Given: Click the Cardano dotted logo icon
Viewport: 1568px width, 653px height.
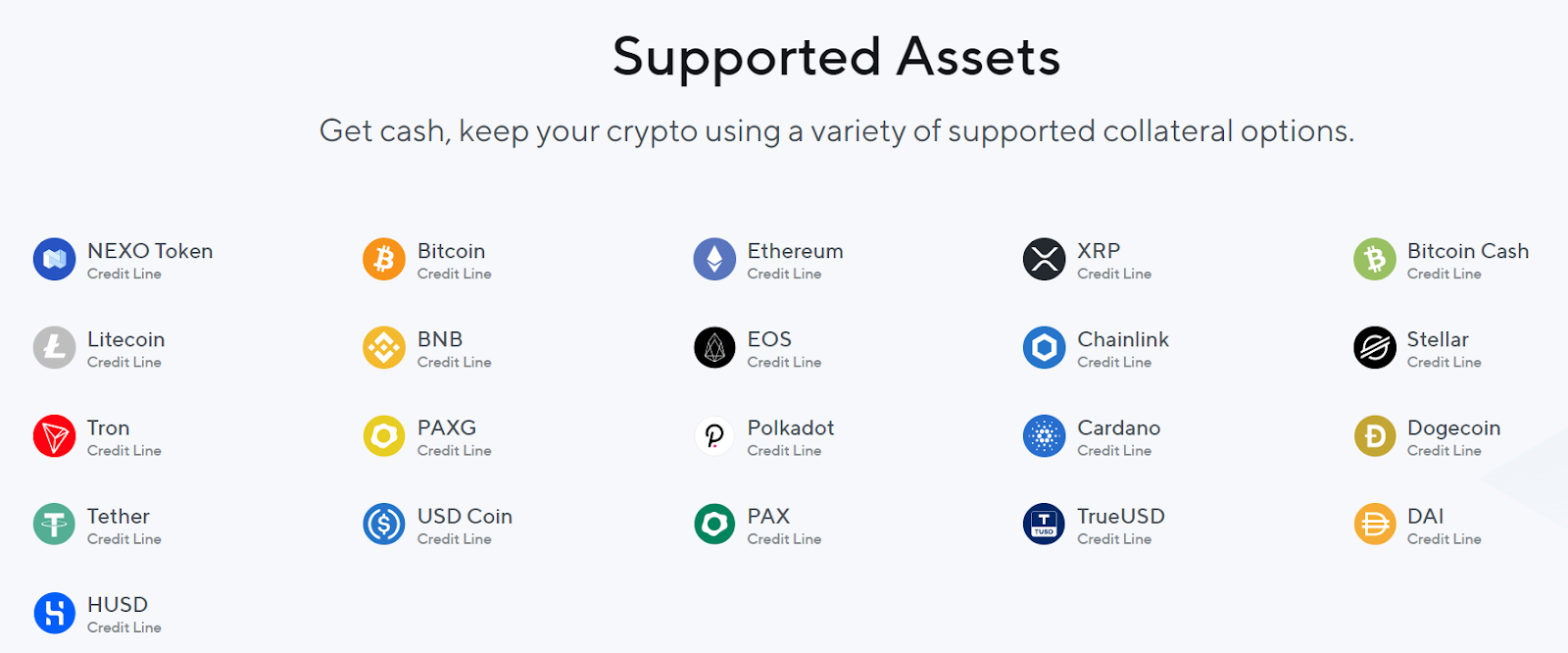Looking at the screenshot, I should click(1045, 436).
